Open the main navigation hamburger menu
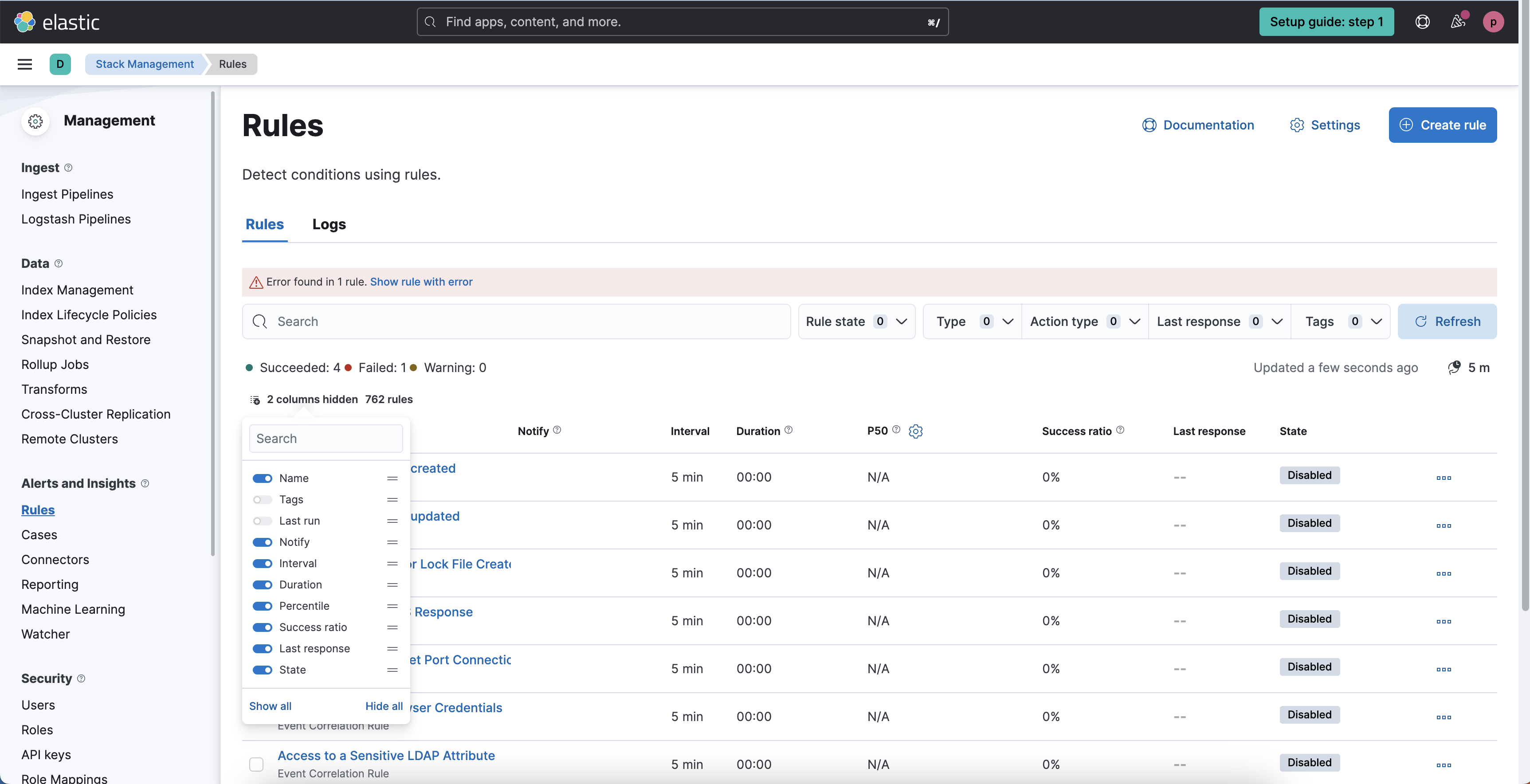Image resolution: width=1530 pixels, height=784 pixels. click(x=24, y=64)
